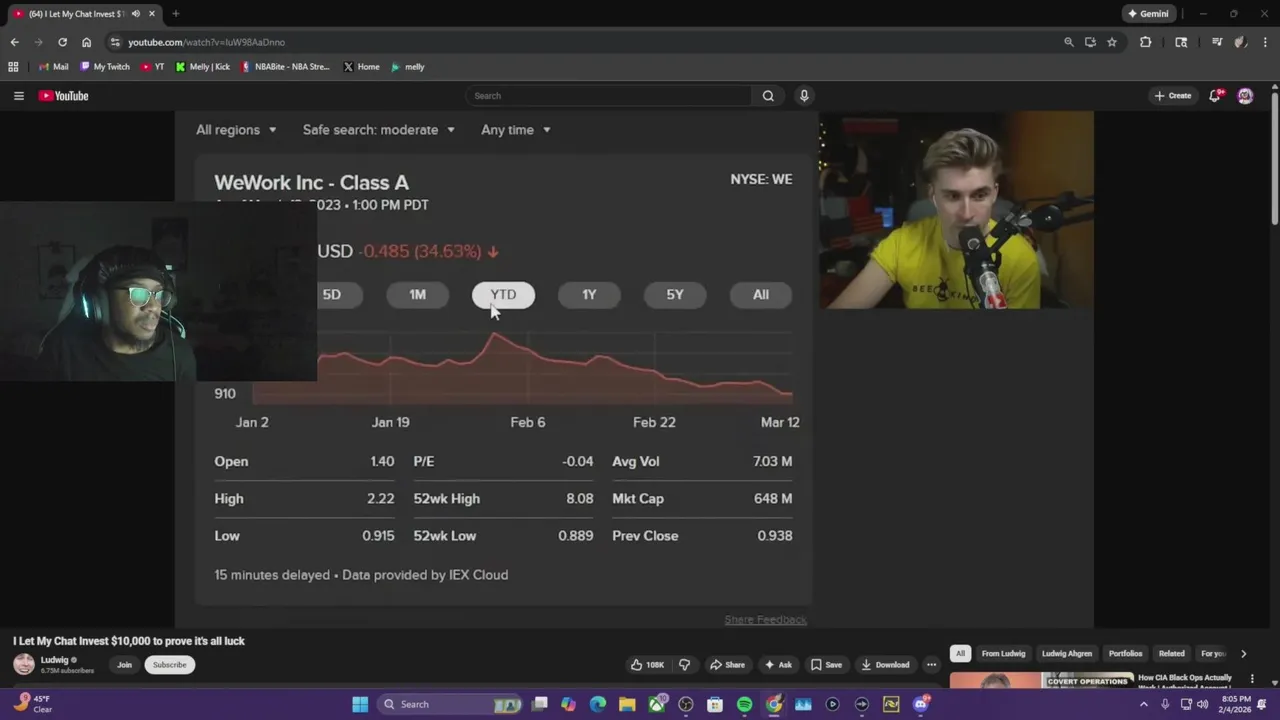Bookmark this page with star icon

point(1111,42)
